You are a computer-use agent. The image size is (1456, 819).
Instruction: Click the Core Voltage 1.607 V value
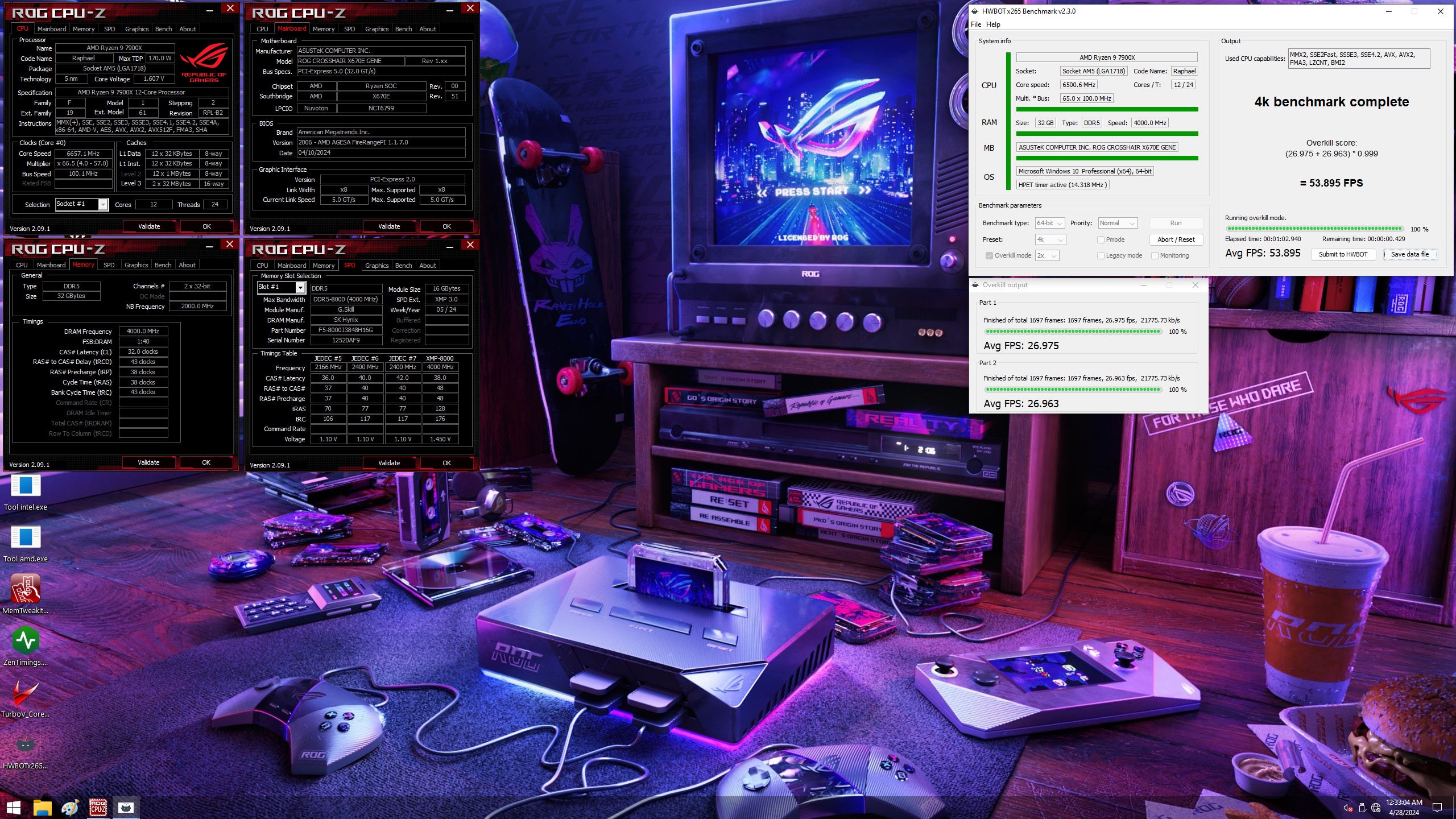click(154, 78)
